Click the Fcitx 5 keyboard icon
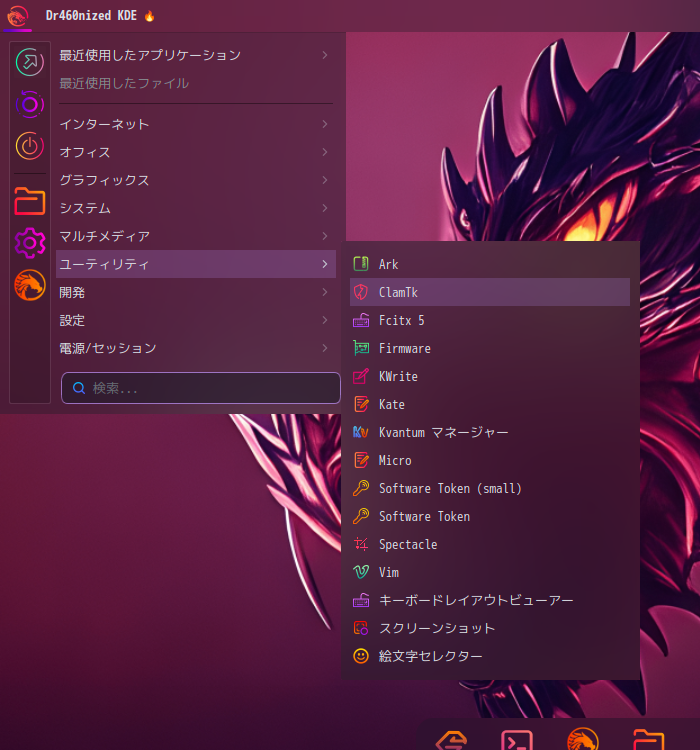700x750 pixels. 361,320
